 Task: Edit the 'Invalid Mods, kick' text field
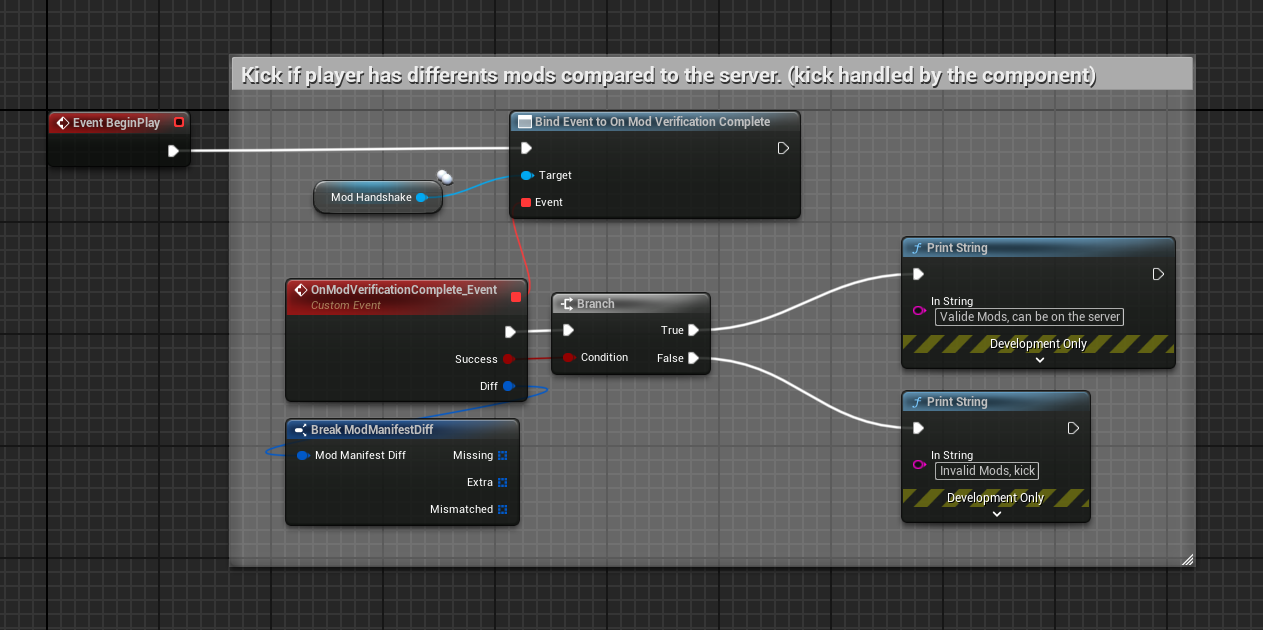click(988, 471)
